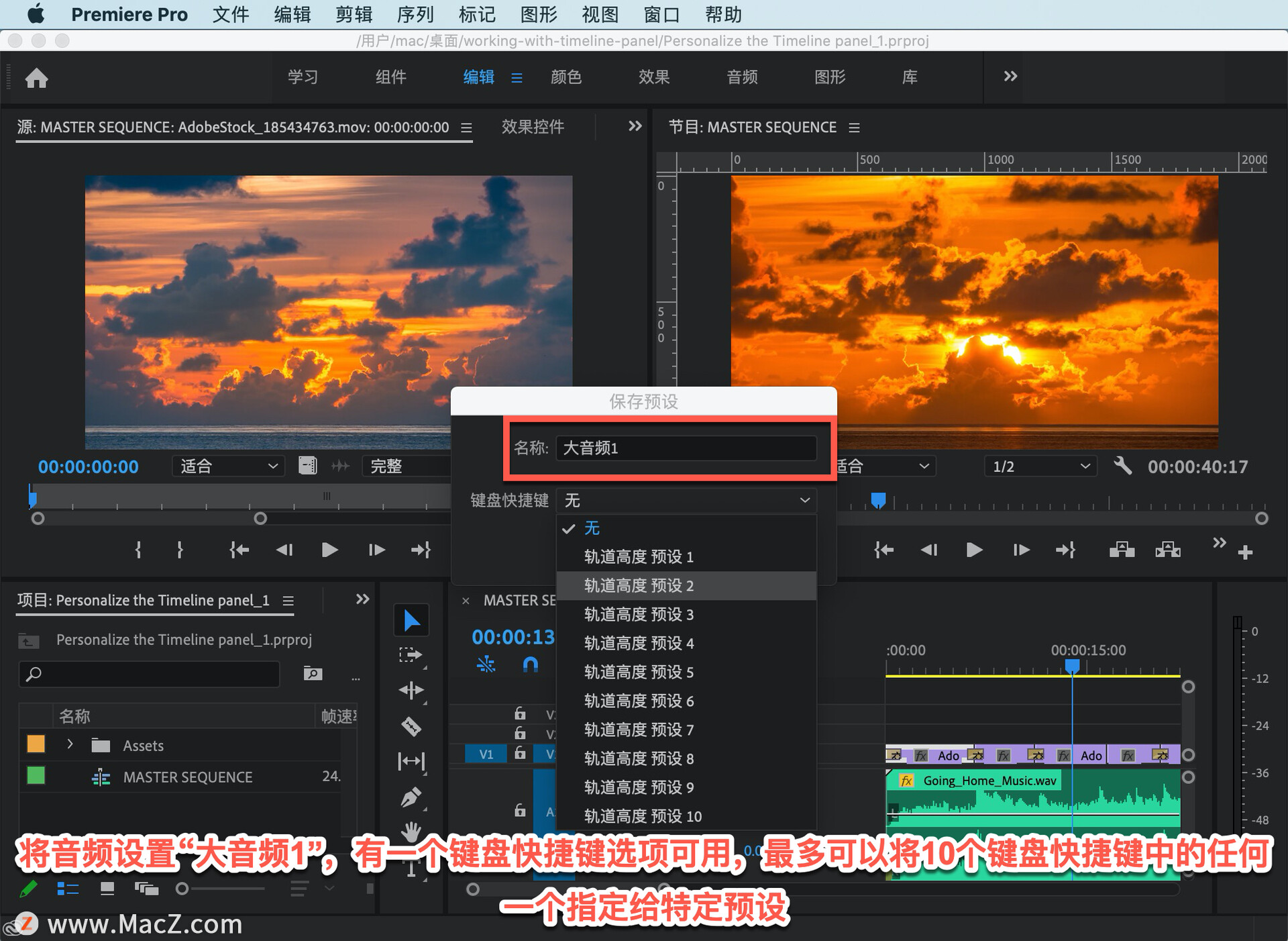Select the Track Select Forward tool

(x=411, y=655)
